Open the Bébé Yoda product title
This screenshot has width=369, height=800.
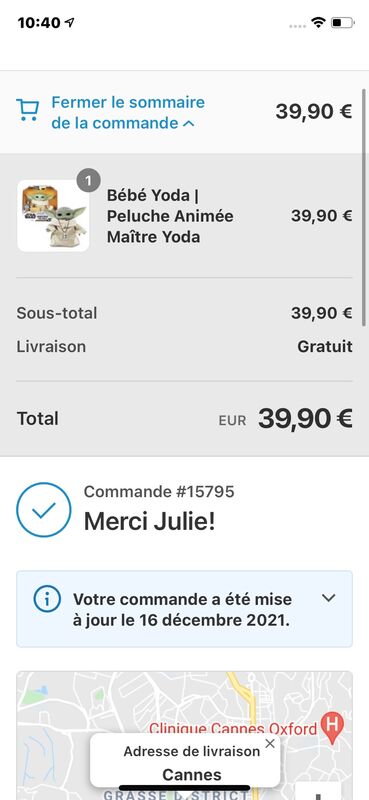coord(170,216)
